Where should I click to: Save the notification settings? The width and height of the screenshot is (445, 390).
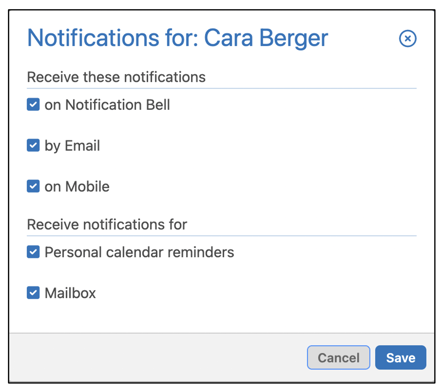400,358
